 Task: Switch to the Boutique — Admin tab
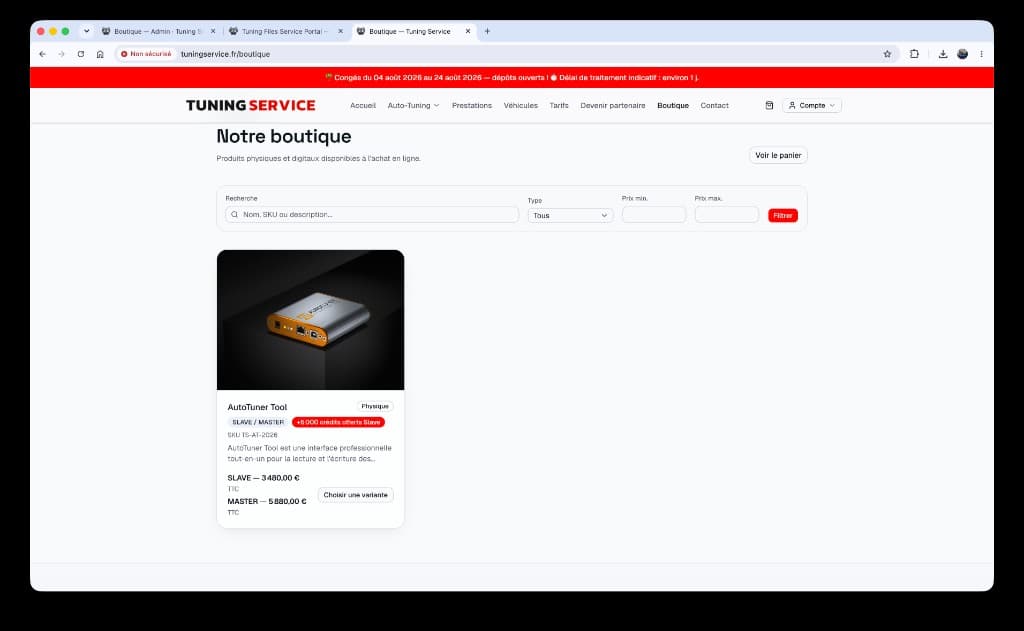(157, 31)
